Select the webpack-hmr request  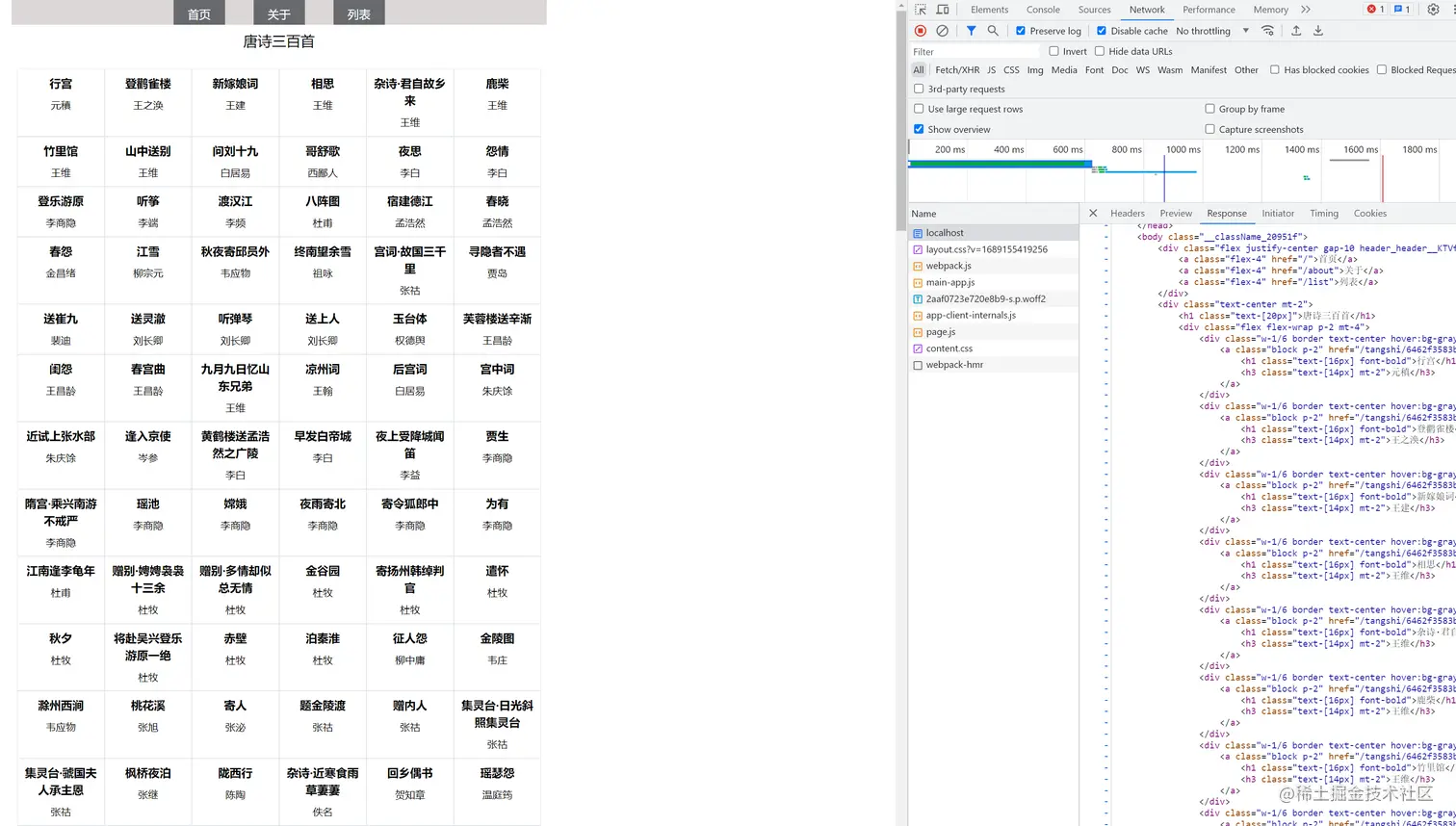(994, 365)
